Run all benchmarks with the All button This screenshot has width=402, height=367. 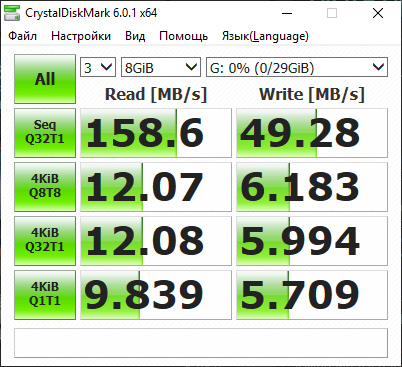tap(45, 79)
